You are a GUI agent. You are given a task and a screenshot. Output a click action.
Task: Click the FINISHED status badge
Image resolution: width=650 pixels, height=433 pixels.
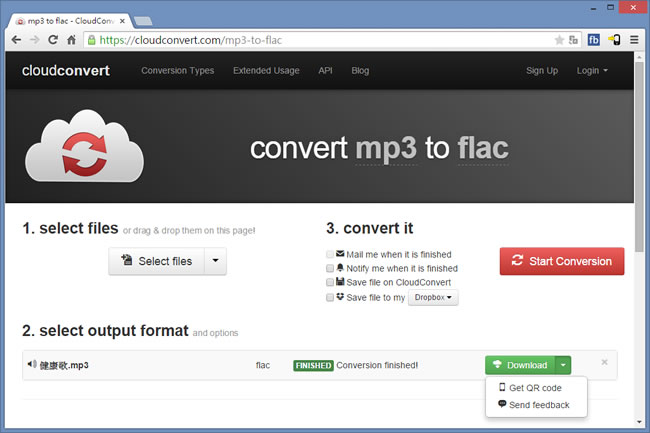click(x=313, y=365)
